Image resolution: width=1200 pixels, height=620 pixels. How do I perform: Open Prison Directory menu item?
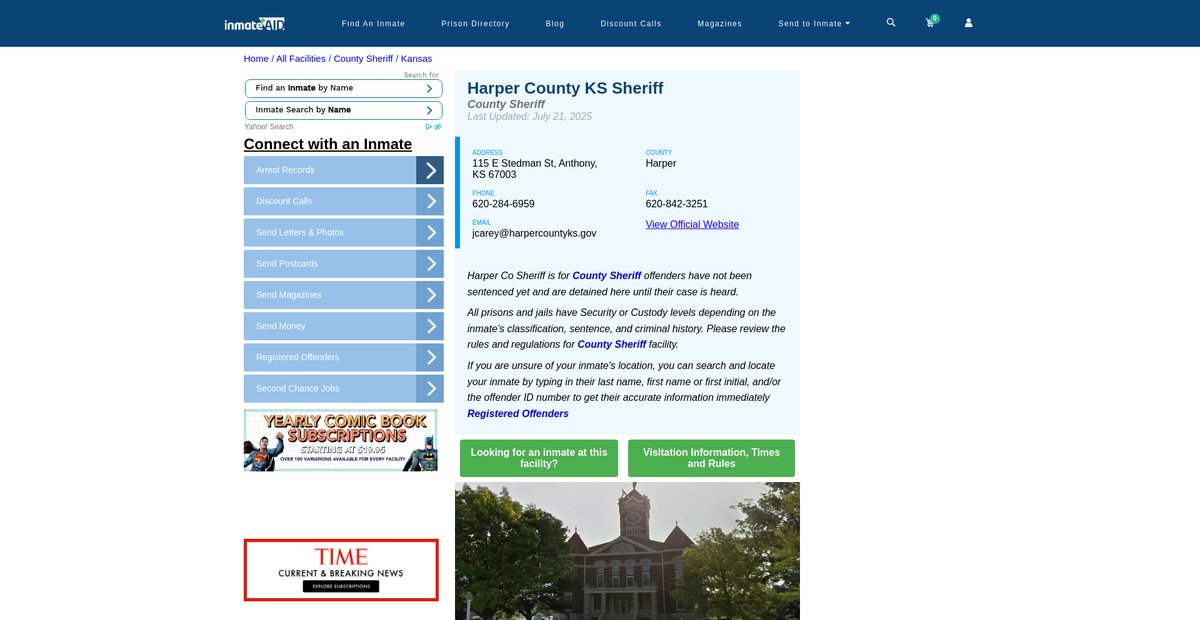tap(475, 23)
